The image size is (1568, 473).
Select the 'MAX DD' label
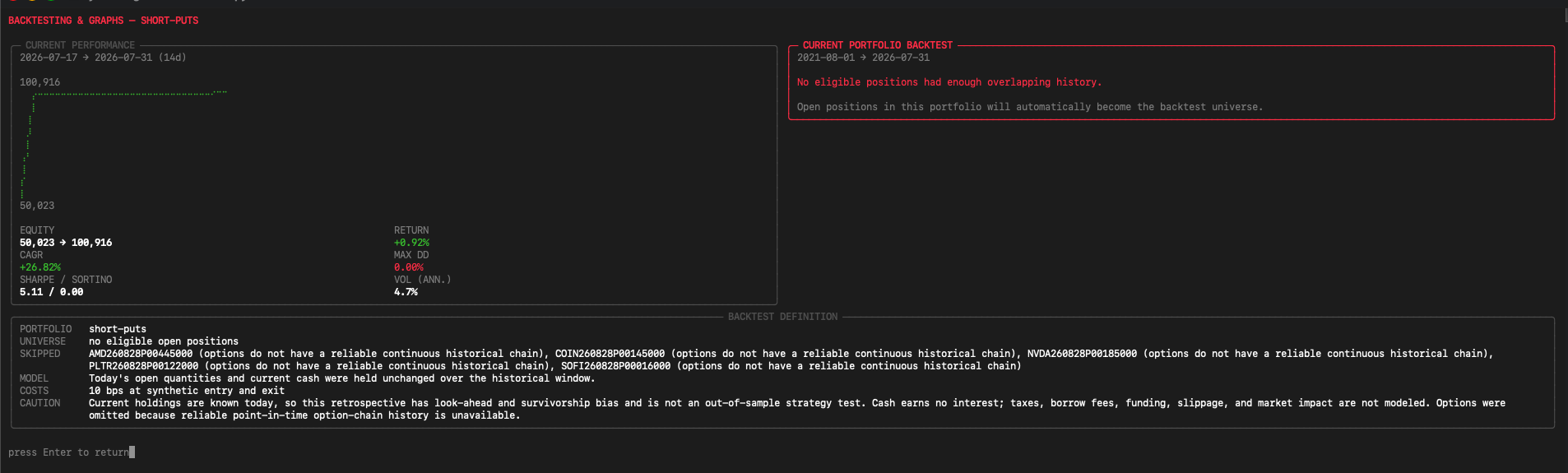[x=411, y=255]
